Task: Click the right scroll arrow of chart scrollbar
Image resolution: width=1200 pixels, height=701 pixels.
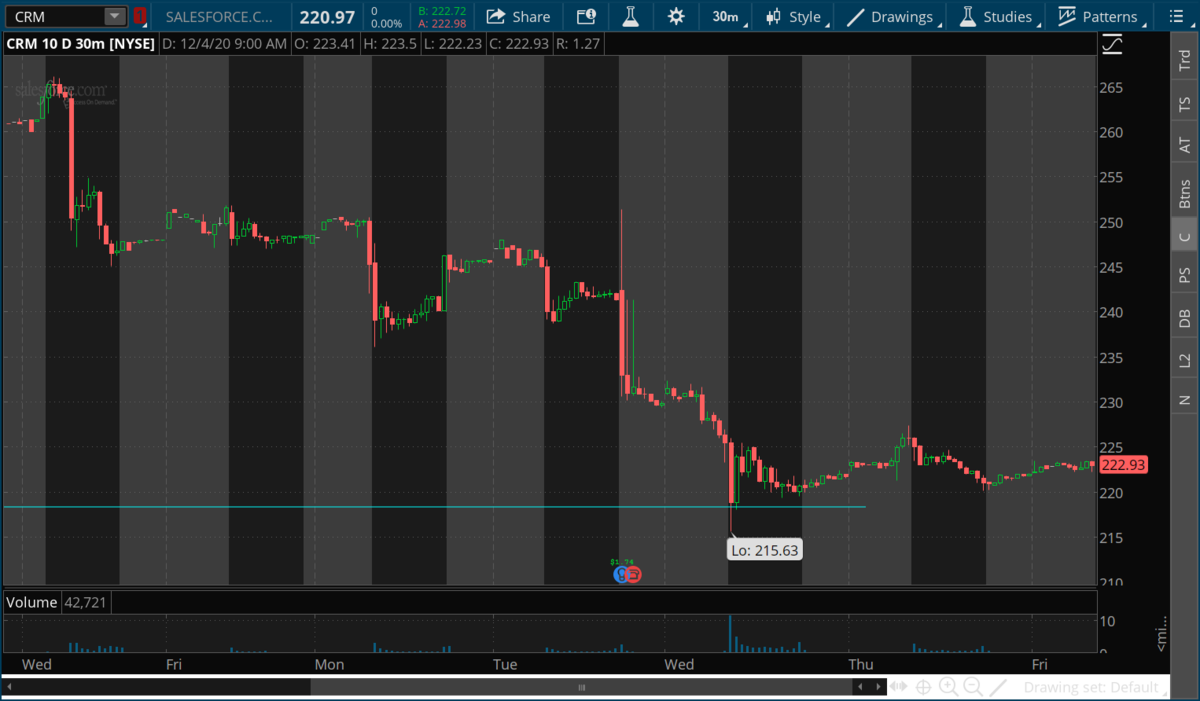Action: click(x=876, y=687)
